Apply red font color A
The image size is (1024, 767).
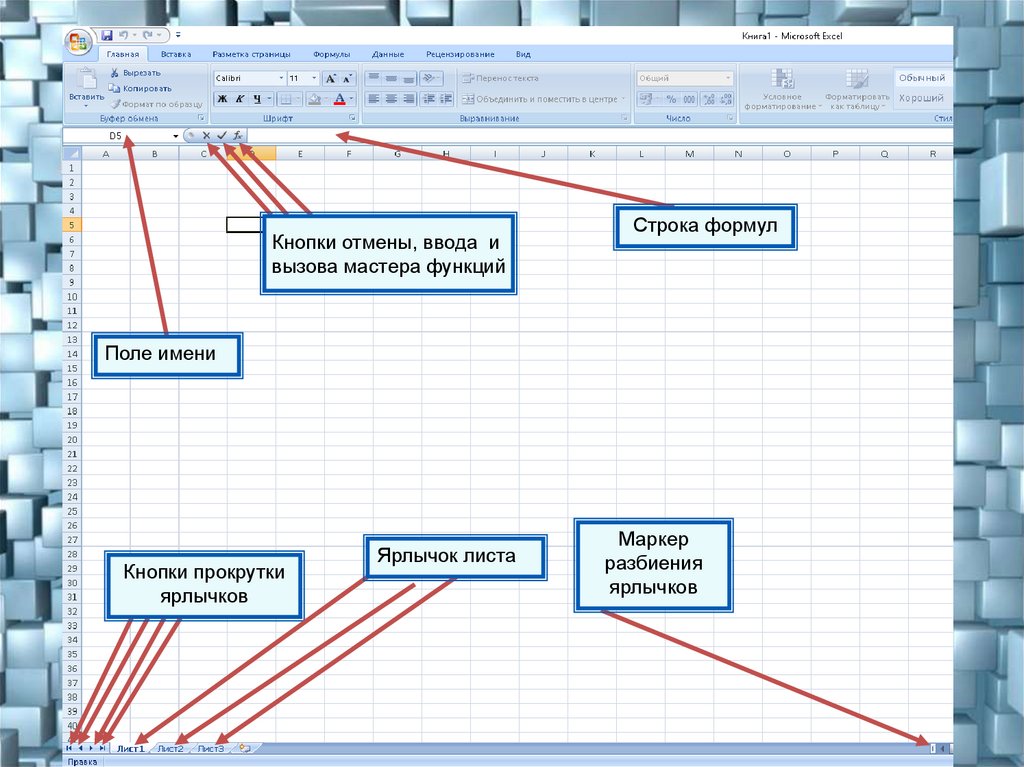pos(340,99)
